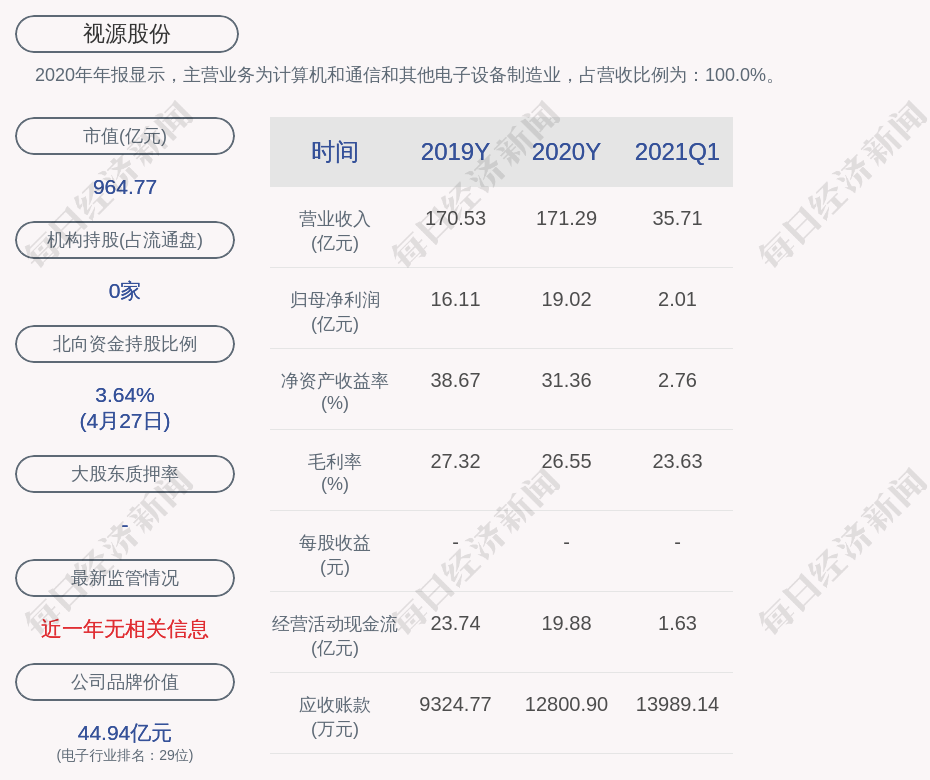Click the gross margin value 23.63

(677, 461)
